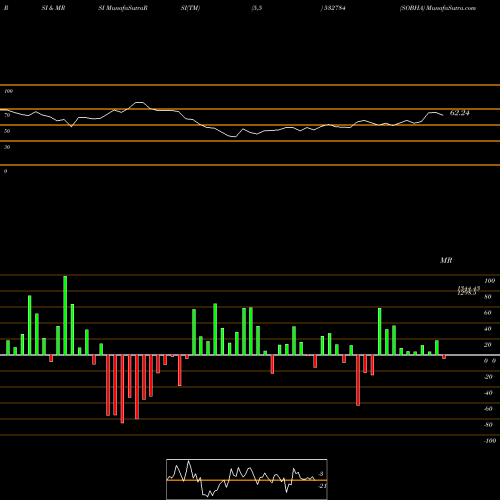
Task: Click the RSI axis label "70"
Action: coord(7,115)
